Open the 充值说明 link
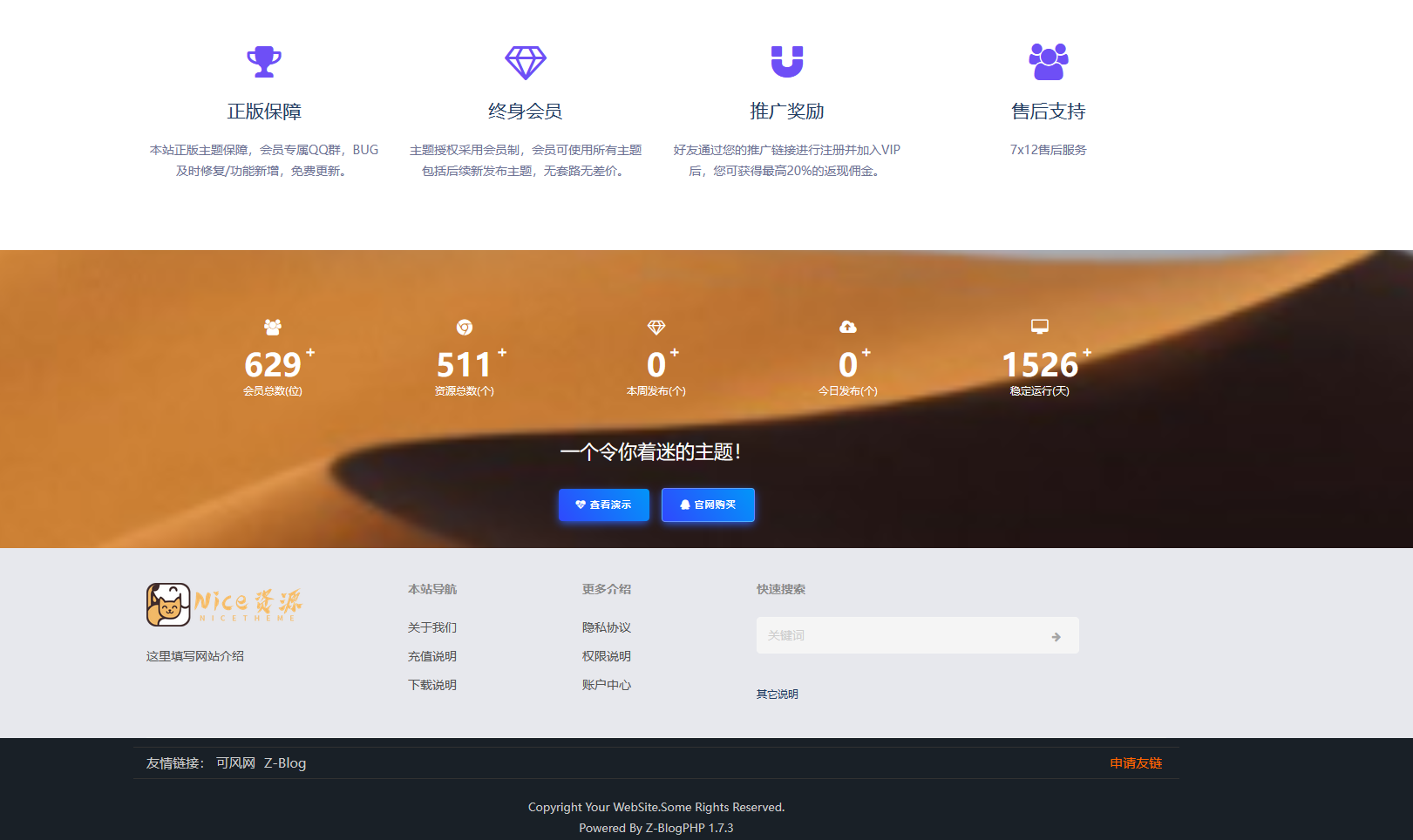The height and width of the screenshot is (840, 1413). [432, 656]
